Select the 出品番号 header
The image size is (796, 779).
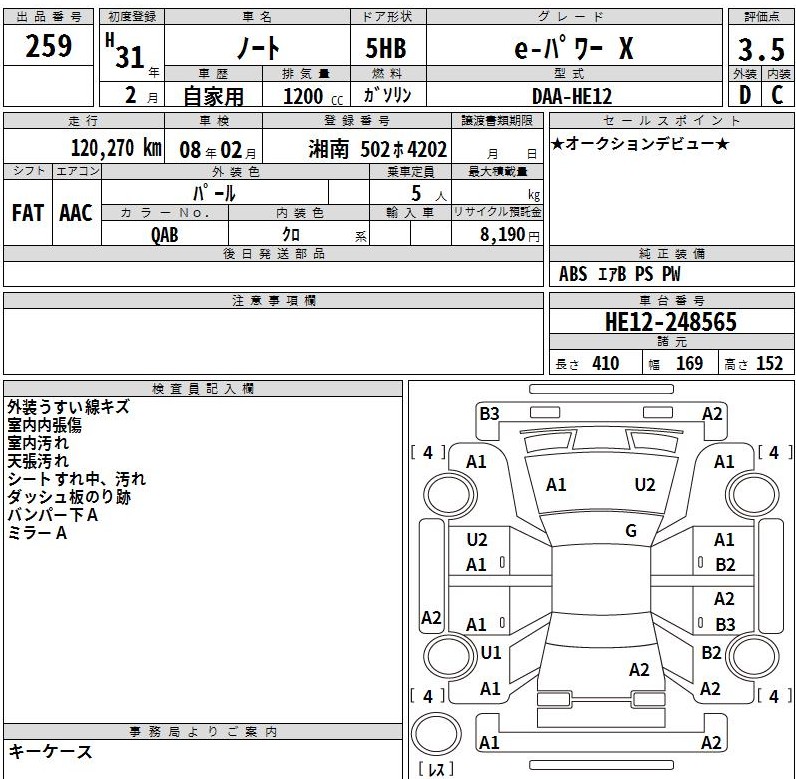click(49, 17)
